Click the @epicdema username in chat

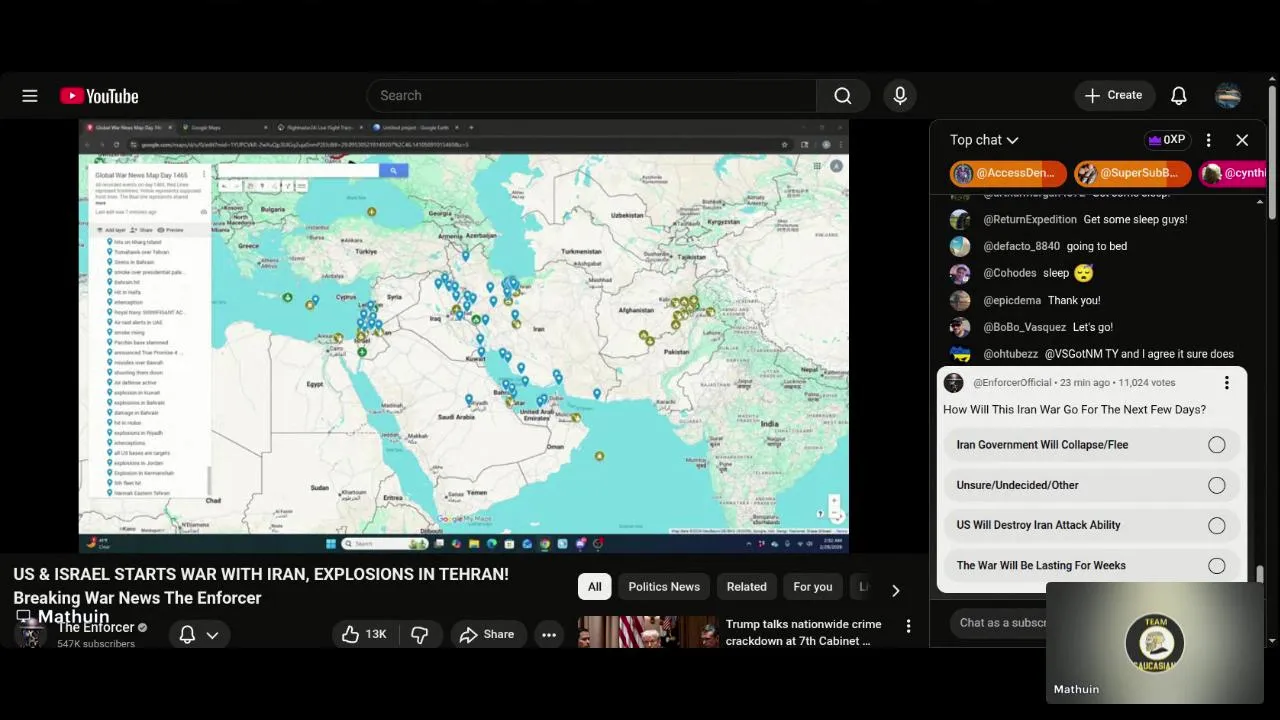click(x=1012, y=300)
